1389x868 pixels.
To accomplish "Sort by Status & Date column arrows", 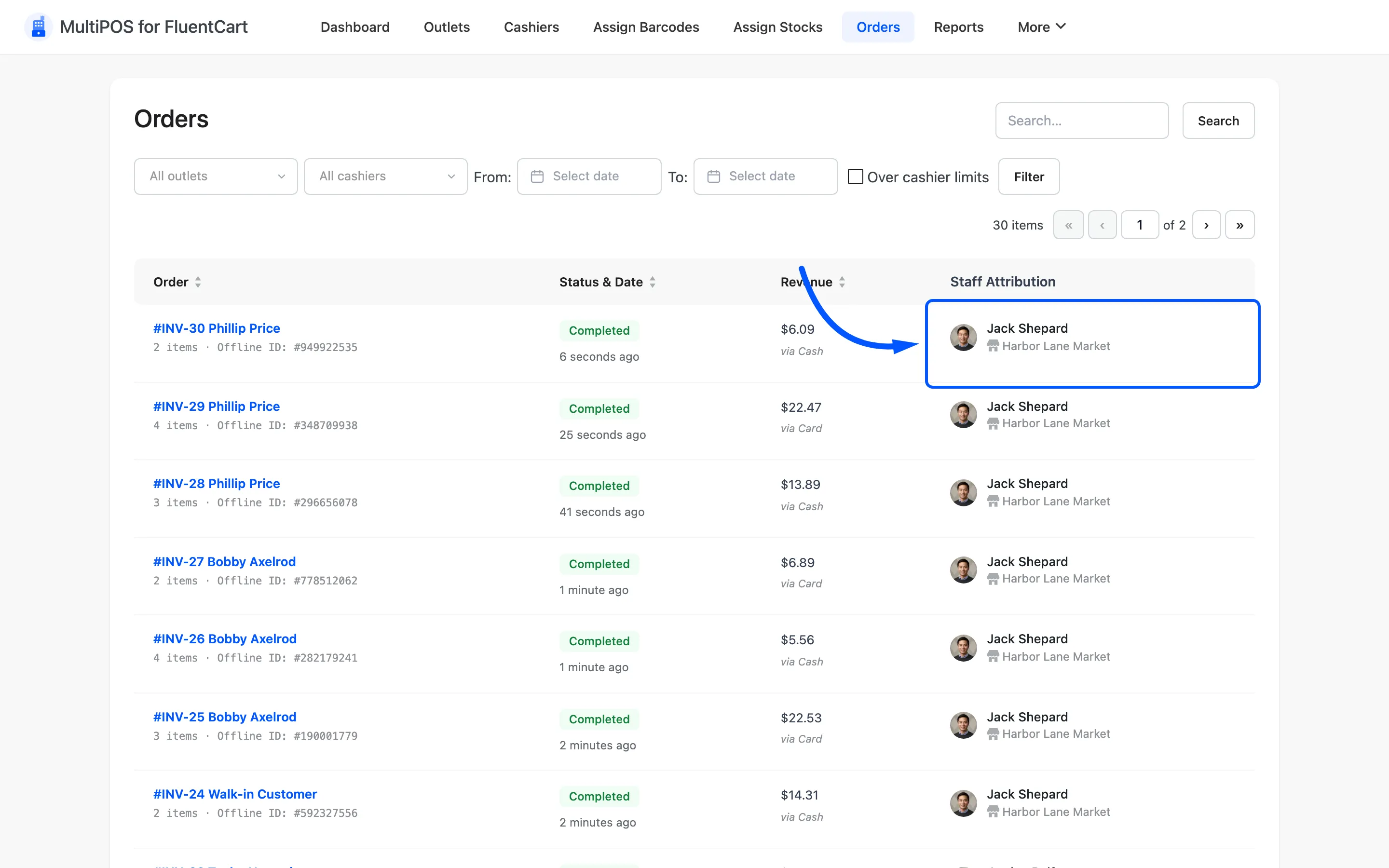I will [653, 282].
